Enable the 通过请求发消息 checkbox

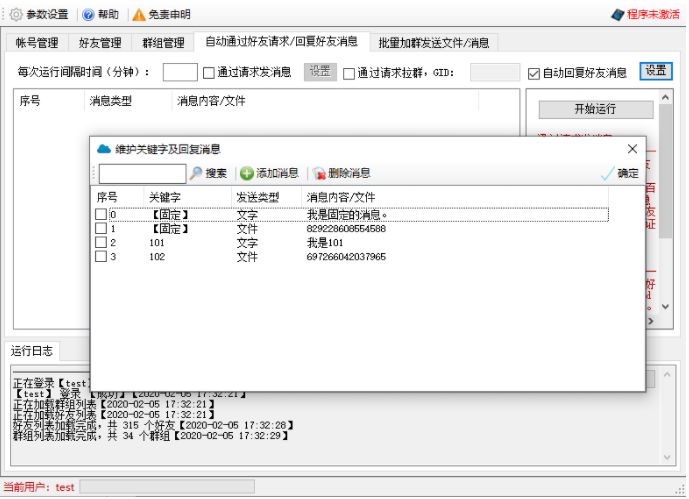pos(208,73)
